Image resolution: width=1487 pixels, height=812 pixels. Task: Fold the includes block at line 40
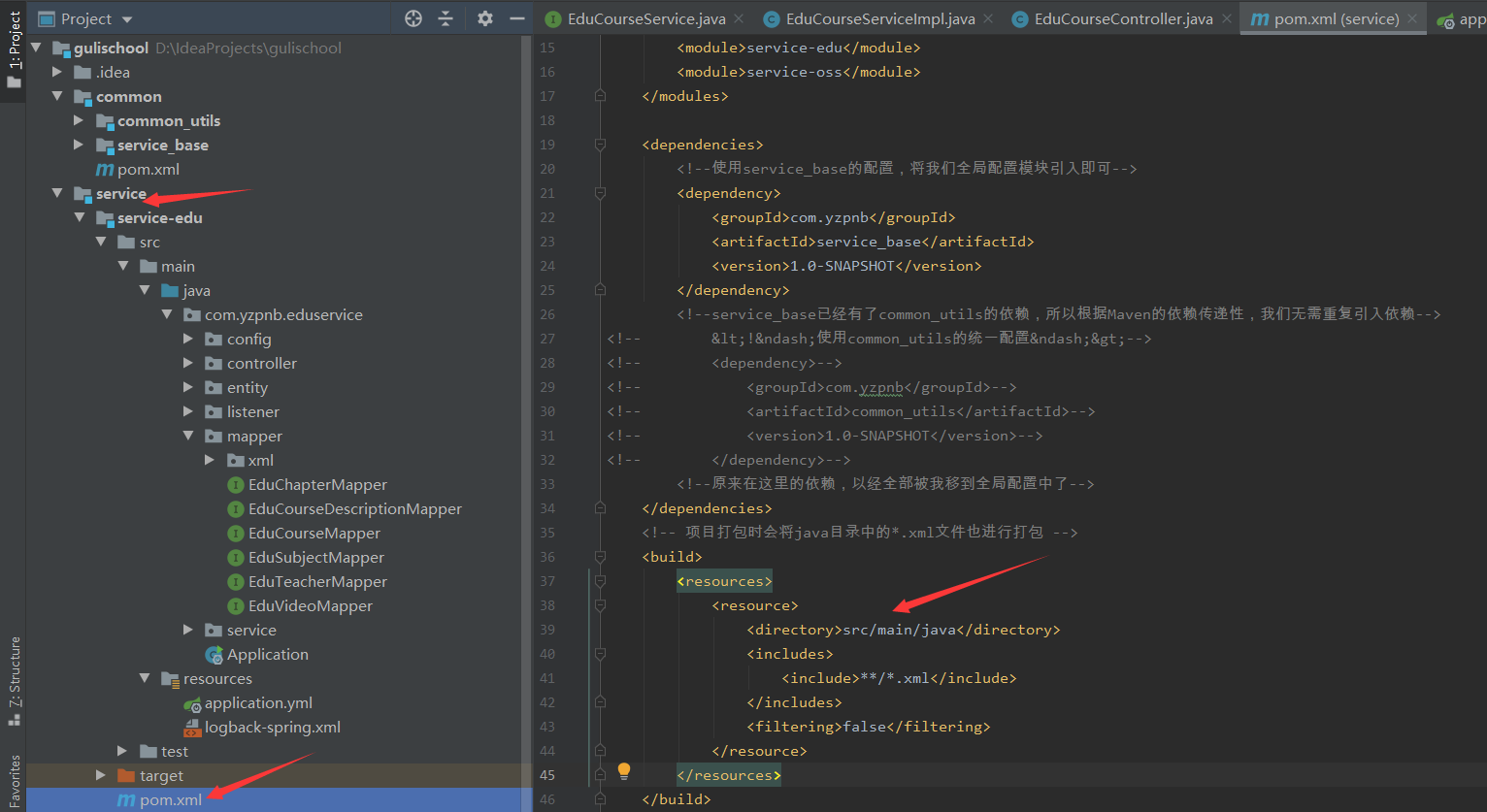pos(600,654)
